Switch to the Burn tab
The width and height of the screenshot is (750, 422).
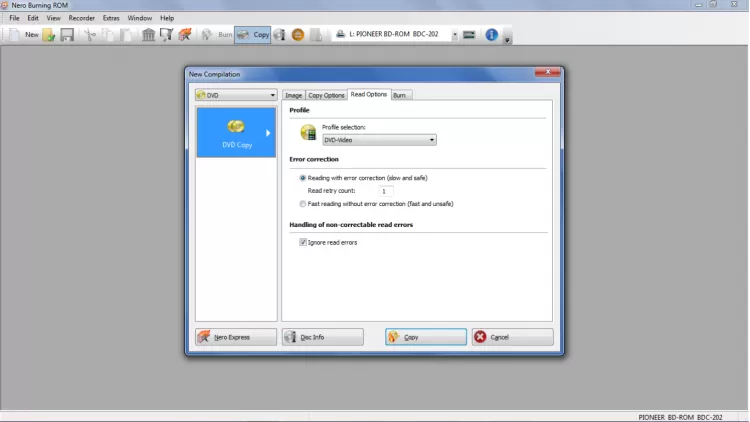coord(400,95)
